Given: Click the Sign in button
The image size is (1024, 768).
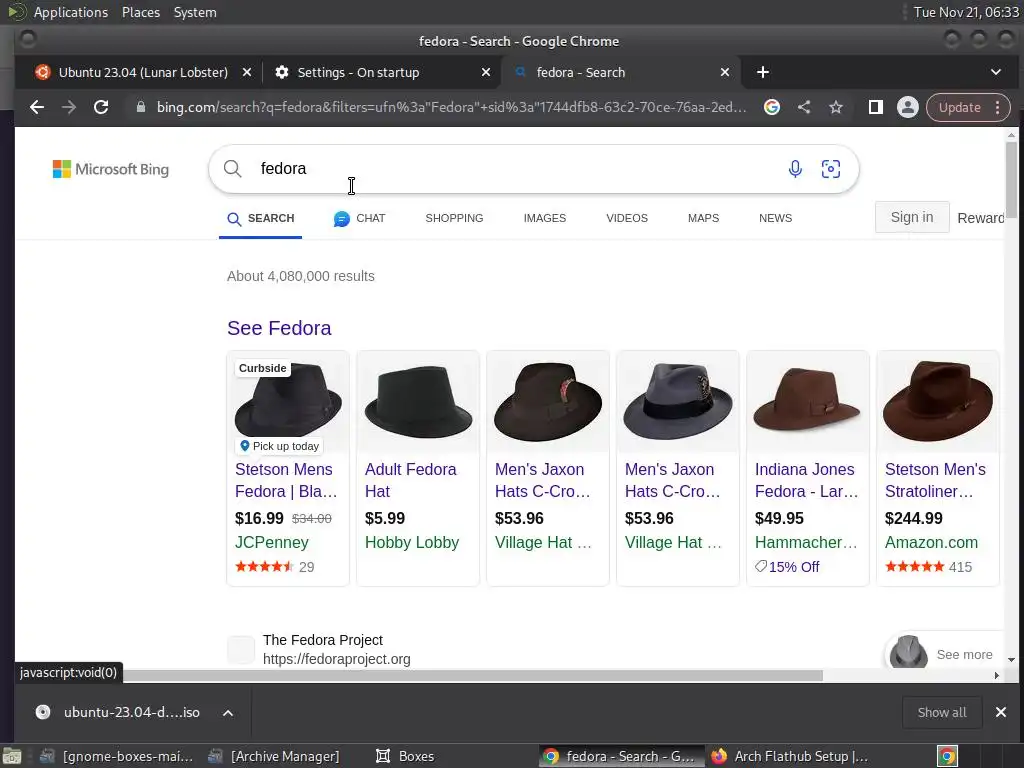Looking at the screenshot, I should [912, 217].
